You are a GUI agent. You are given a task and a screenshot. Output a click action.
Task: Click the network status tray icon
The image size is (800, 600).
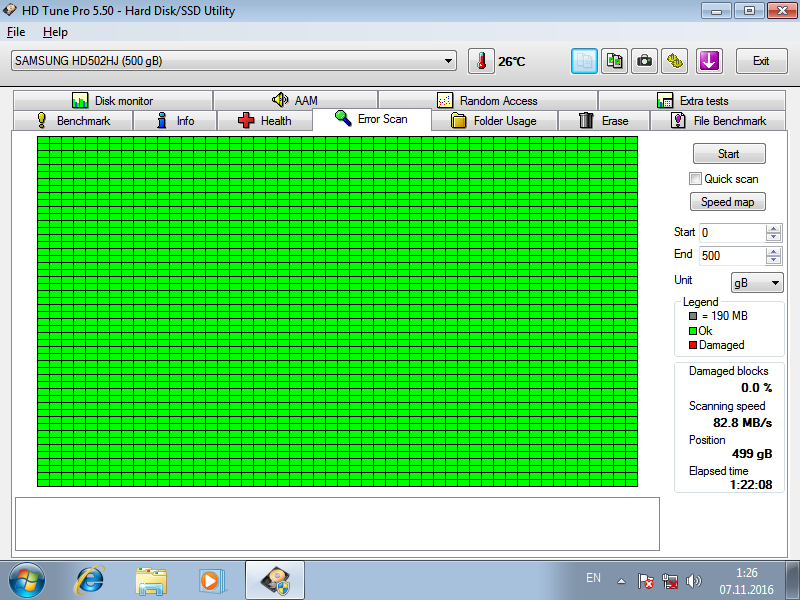coord(669,581)
